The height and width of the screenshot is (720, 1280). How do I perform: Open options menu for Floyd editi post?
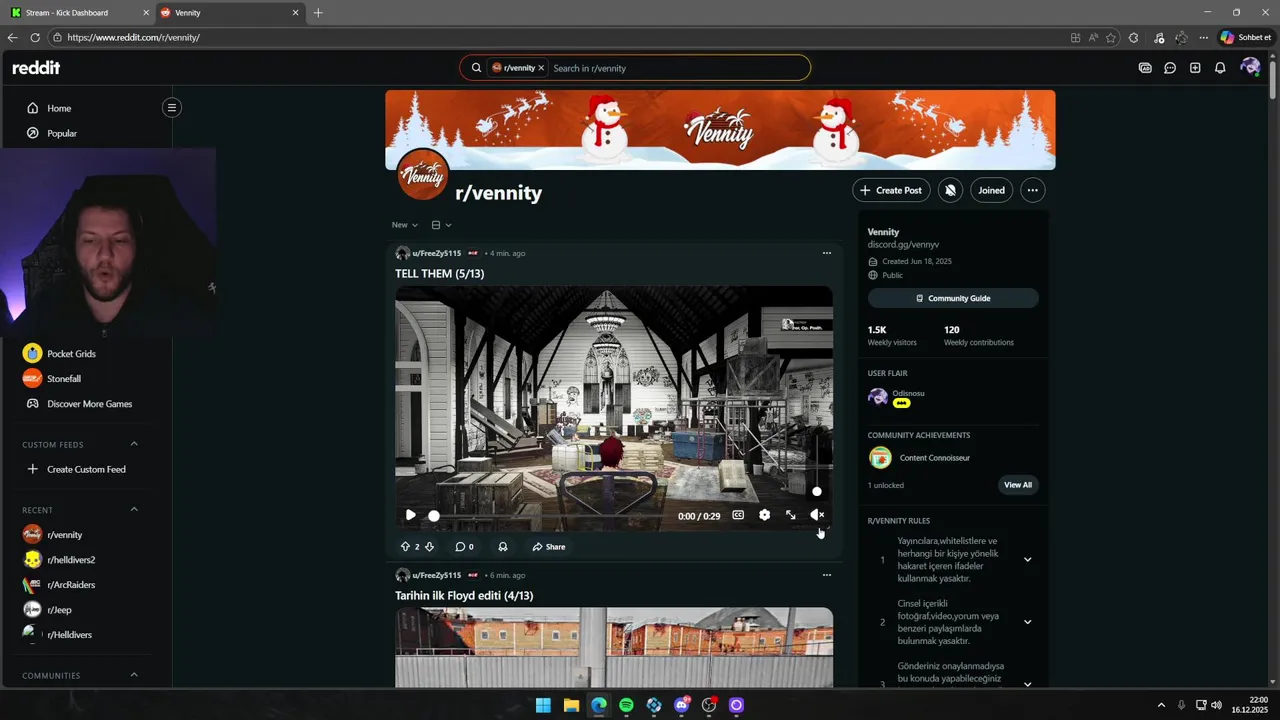(826, 575)
